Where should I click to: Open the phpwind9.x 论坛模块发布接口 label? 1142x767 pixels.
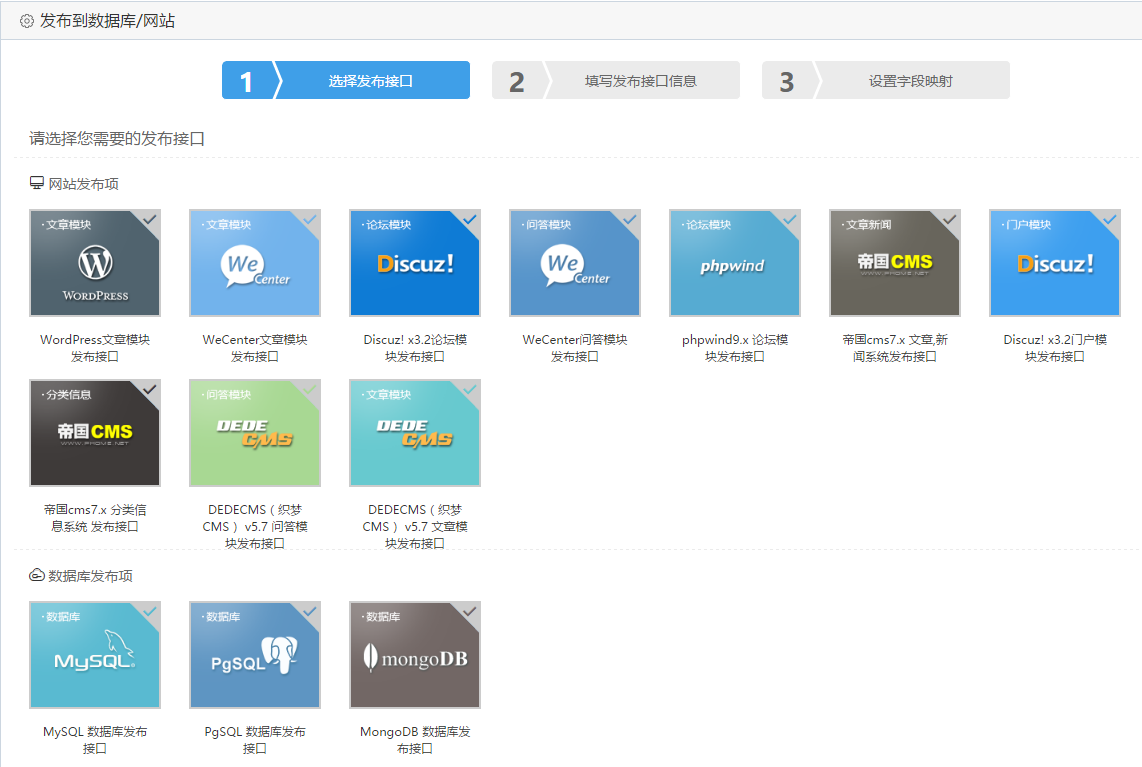point(735,348)
